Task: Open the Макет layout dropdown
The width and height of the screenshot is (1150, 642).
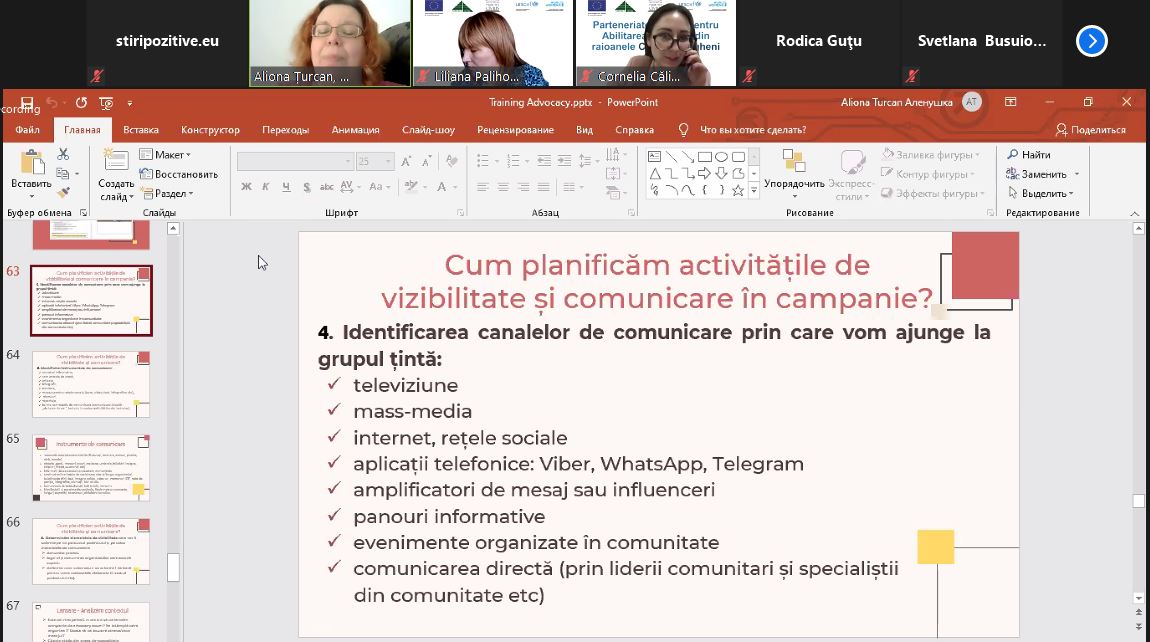Action: click(x=165, y=155)
